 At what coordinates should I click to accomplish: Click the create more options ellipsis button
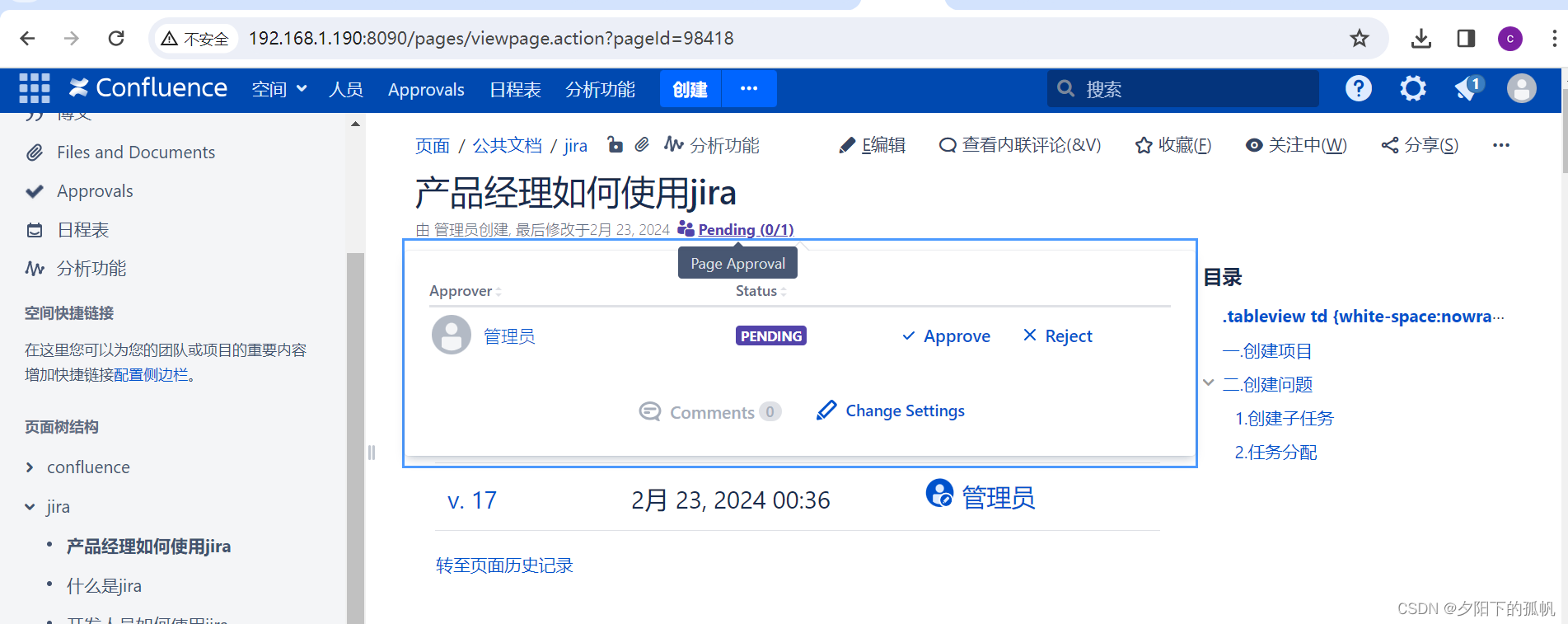tap(749, 88)
